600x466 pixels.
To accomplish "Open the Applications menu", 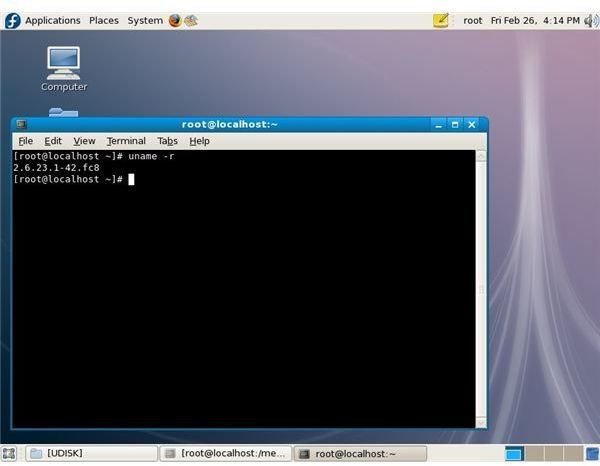I will click(x=53, y=20).
